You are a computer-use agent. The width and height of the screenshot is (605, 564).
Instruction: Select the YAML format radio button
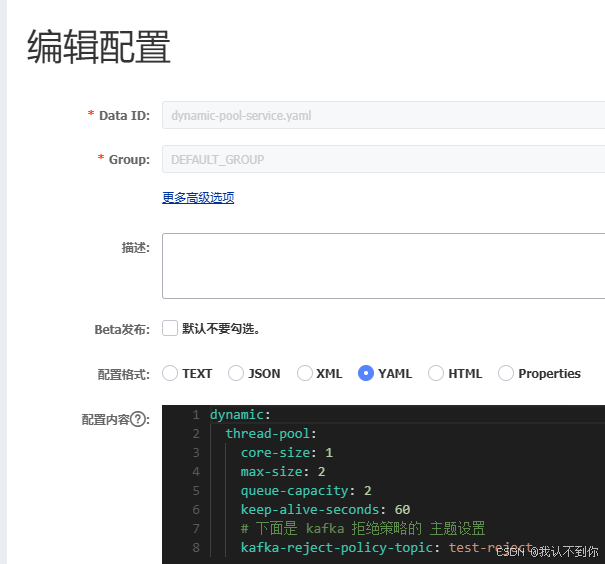[366, 373]
